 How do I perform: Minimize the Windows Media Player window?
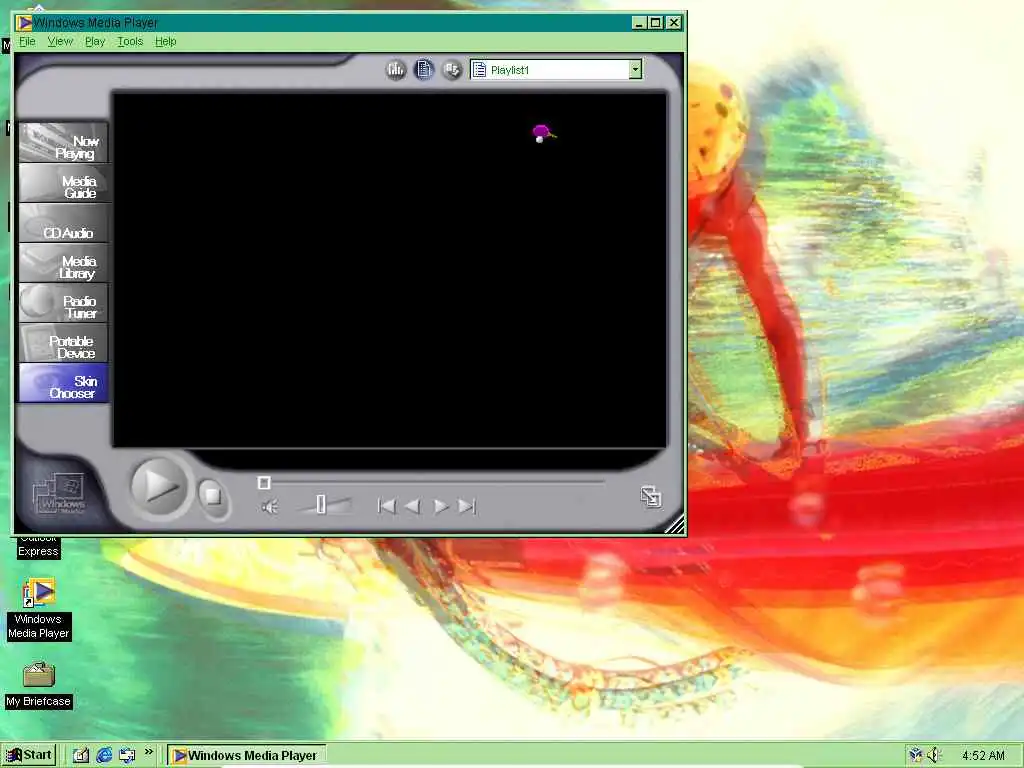[x=639, y=23]
